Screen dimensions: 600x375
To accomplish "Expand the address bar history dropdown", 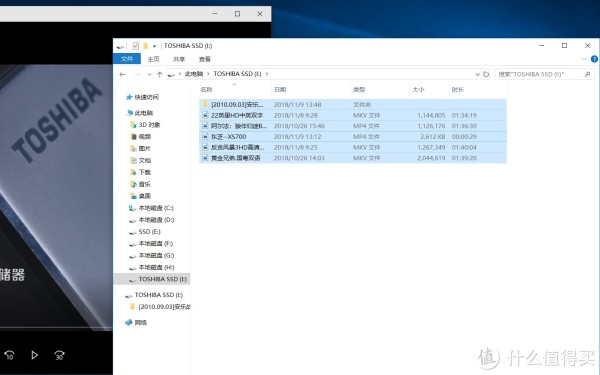I will [477, 74].
